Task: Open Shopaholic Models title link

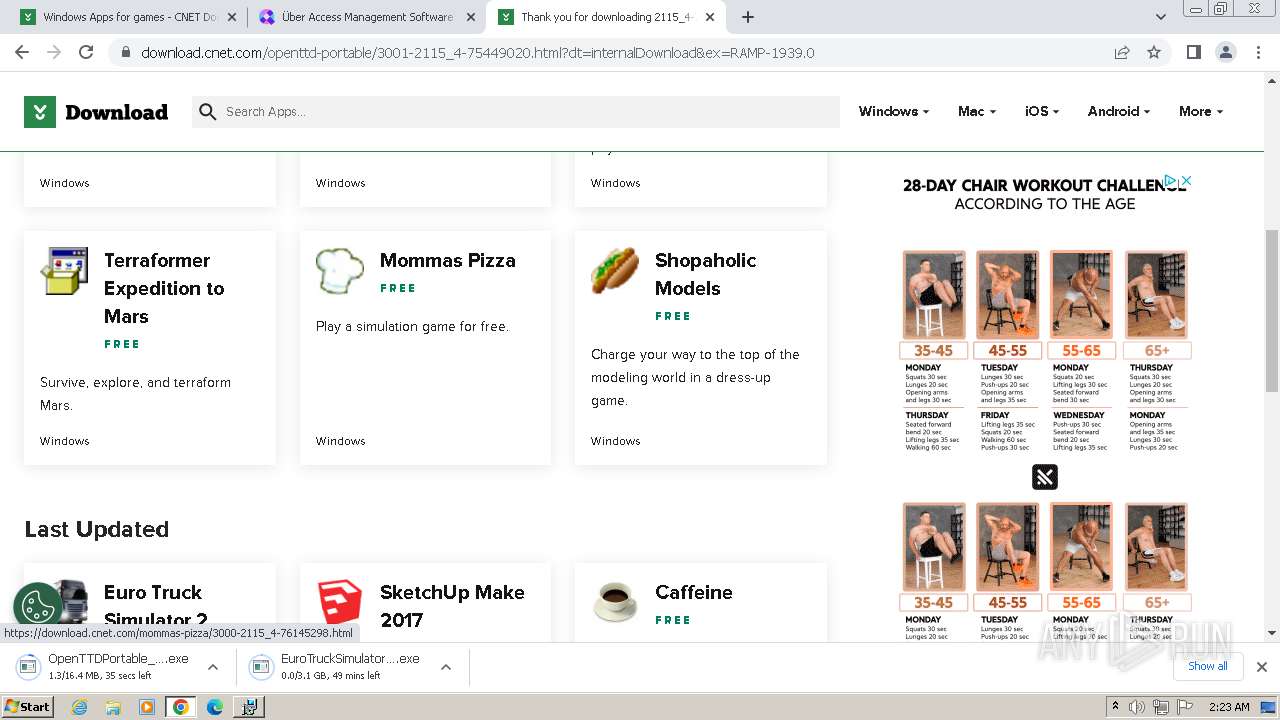Action: coord(706,274)
